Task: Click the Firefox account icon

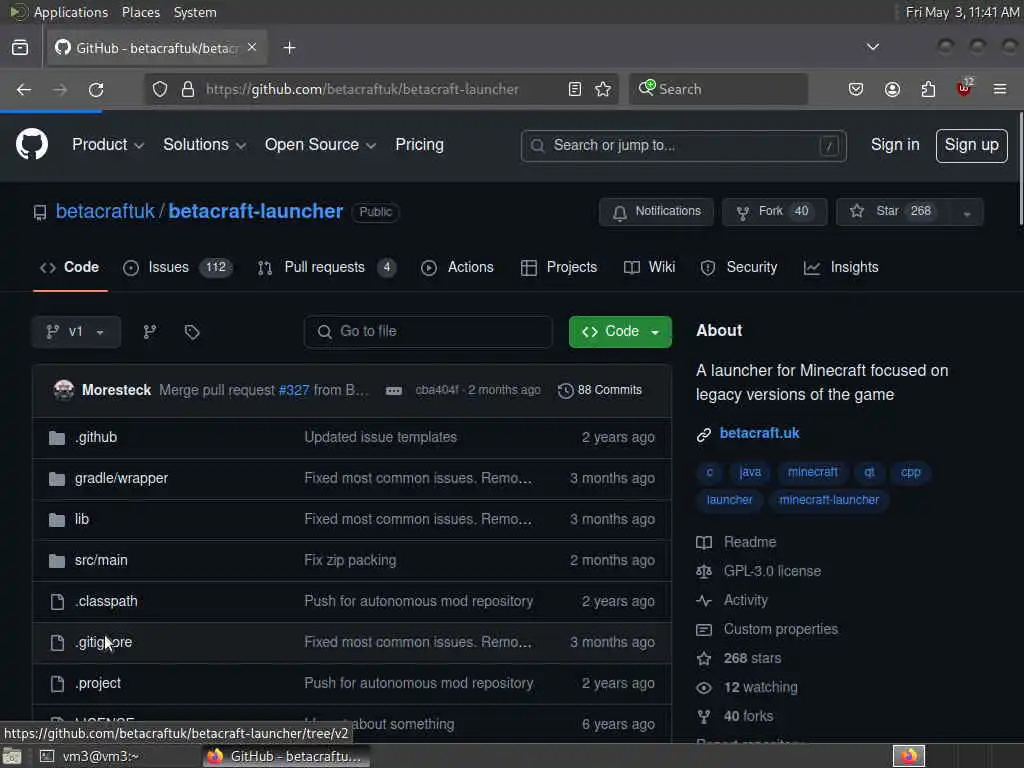Action: 892,89
